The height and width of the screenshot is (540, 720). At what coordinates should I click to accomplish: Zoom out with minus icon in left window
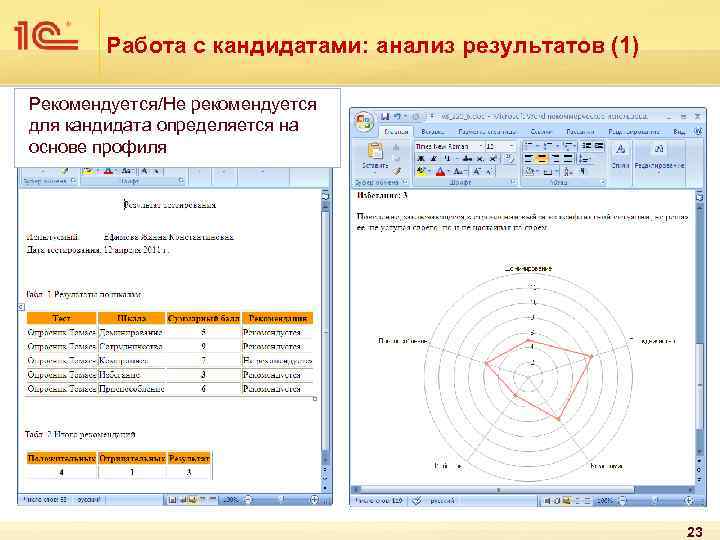pyautogui.click(x=248, y=500)
